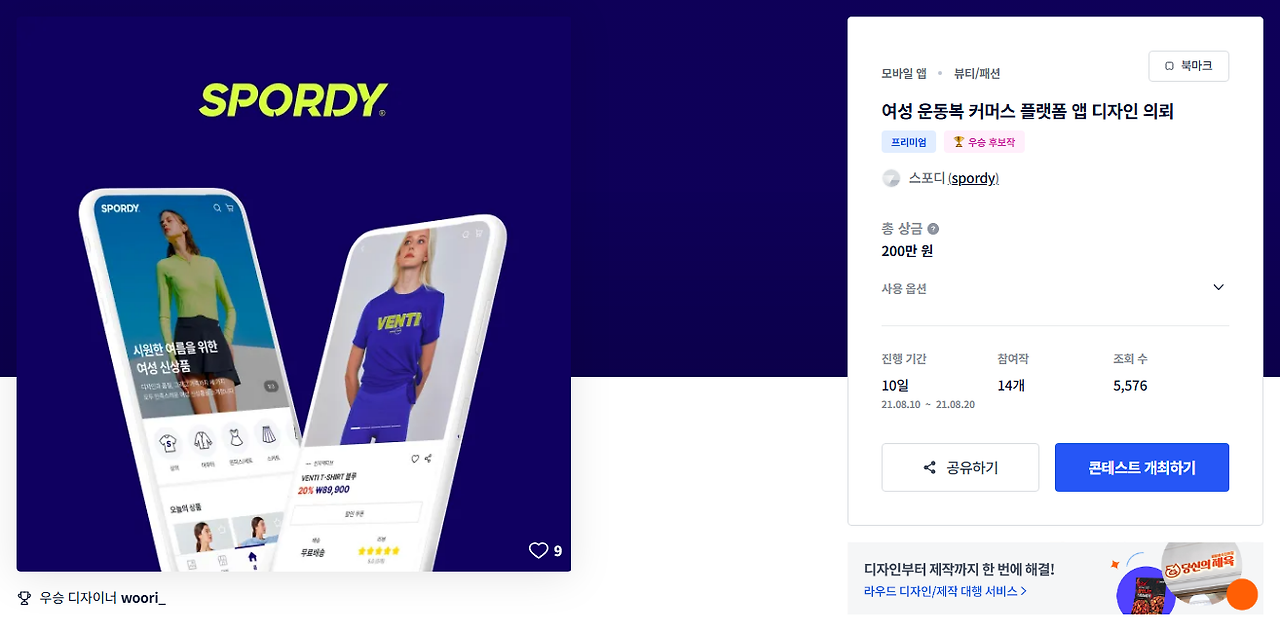Click the help icon next to 총 상금
Screen dimensions: 1280x632
[x=933, y=228]
